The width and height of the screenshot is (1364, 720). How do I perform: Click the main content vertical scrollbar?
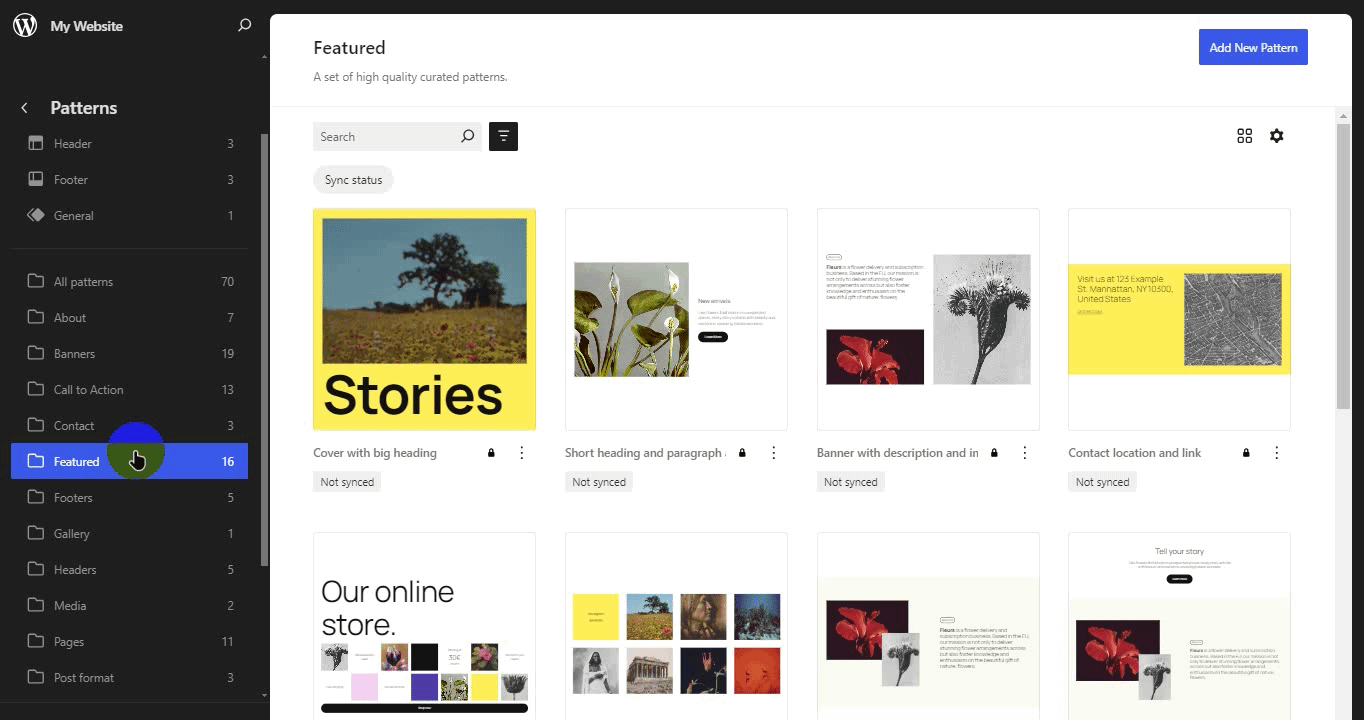pyautogui.click(x=1343, y=265)
